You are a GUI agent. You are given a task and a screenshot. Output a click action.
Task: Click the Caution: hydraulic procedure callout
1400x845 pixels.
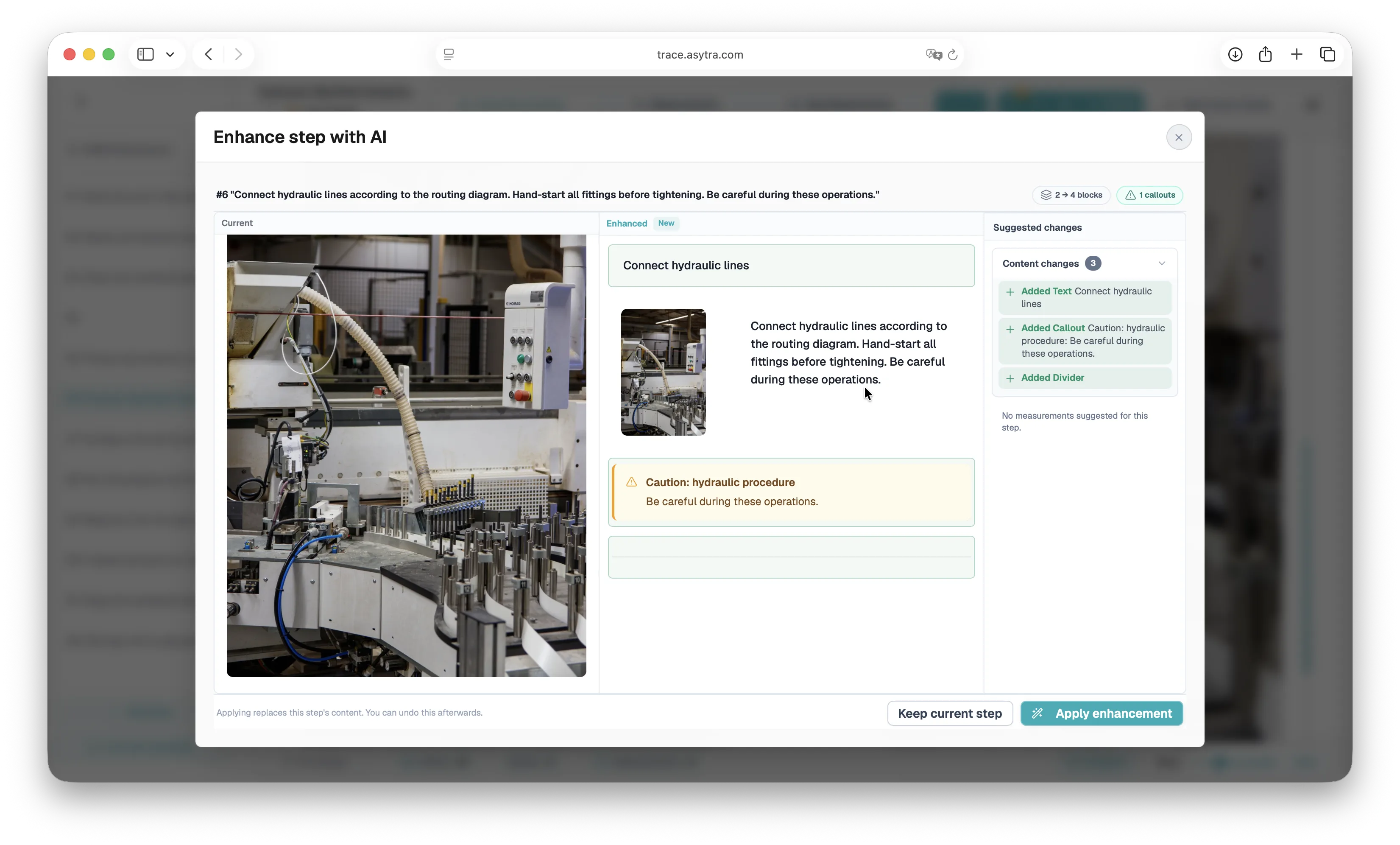pos(791,492)
